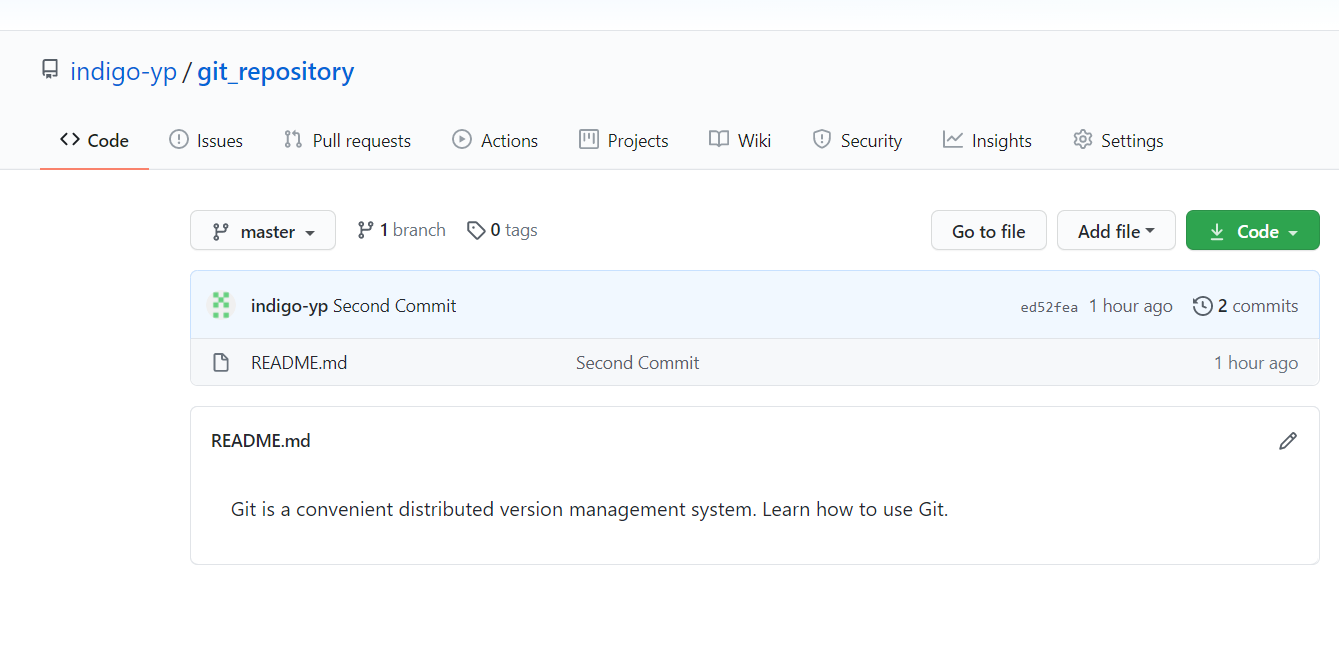Expand the master branch dropdown
This screenshot has height=659, width=1339.
coord(263,231)
